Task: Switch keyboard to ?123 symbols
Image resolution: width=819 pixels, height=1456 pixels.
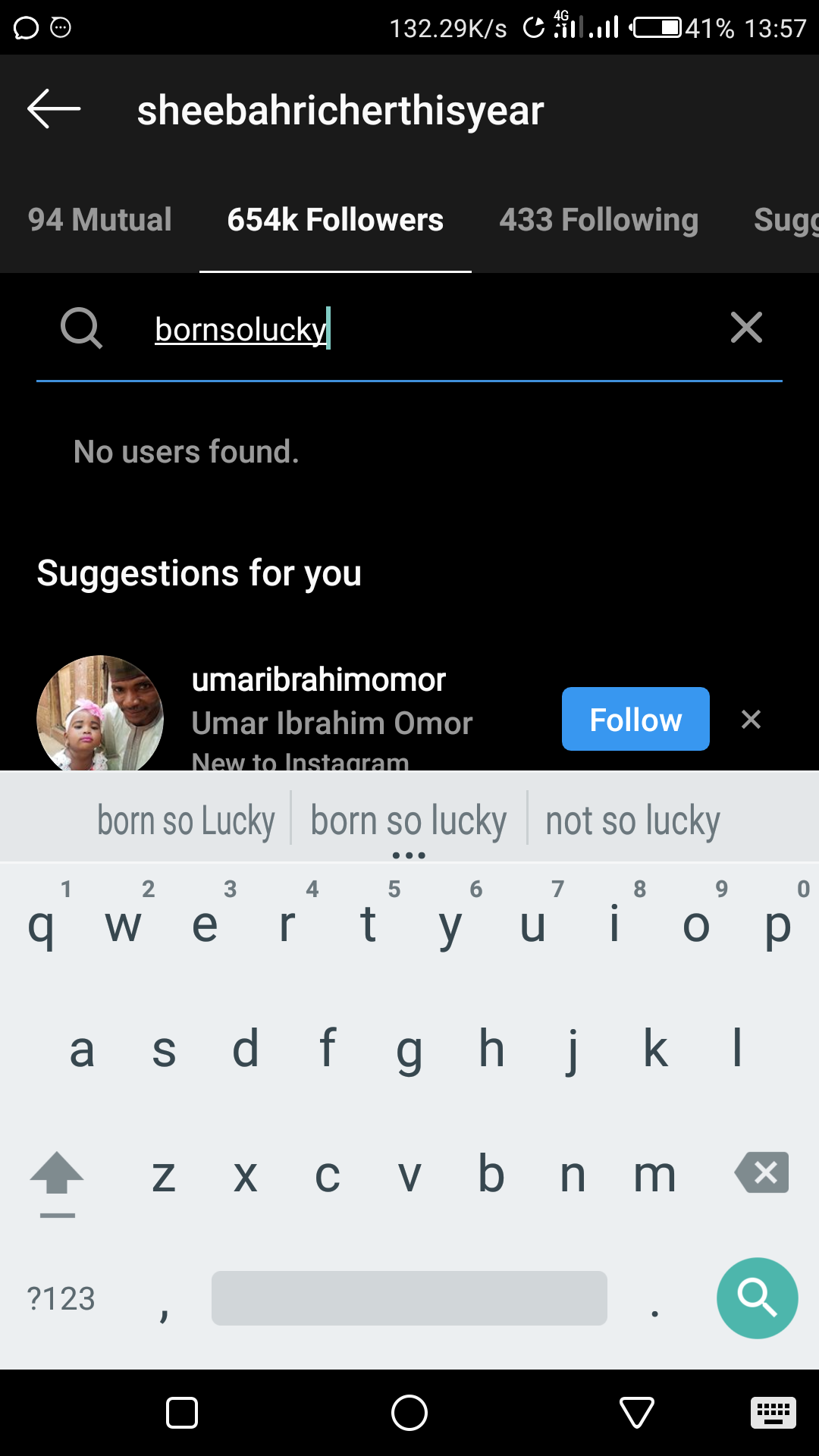Action: [x=61, y=1298]
